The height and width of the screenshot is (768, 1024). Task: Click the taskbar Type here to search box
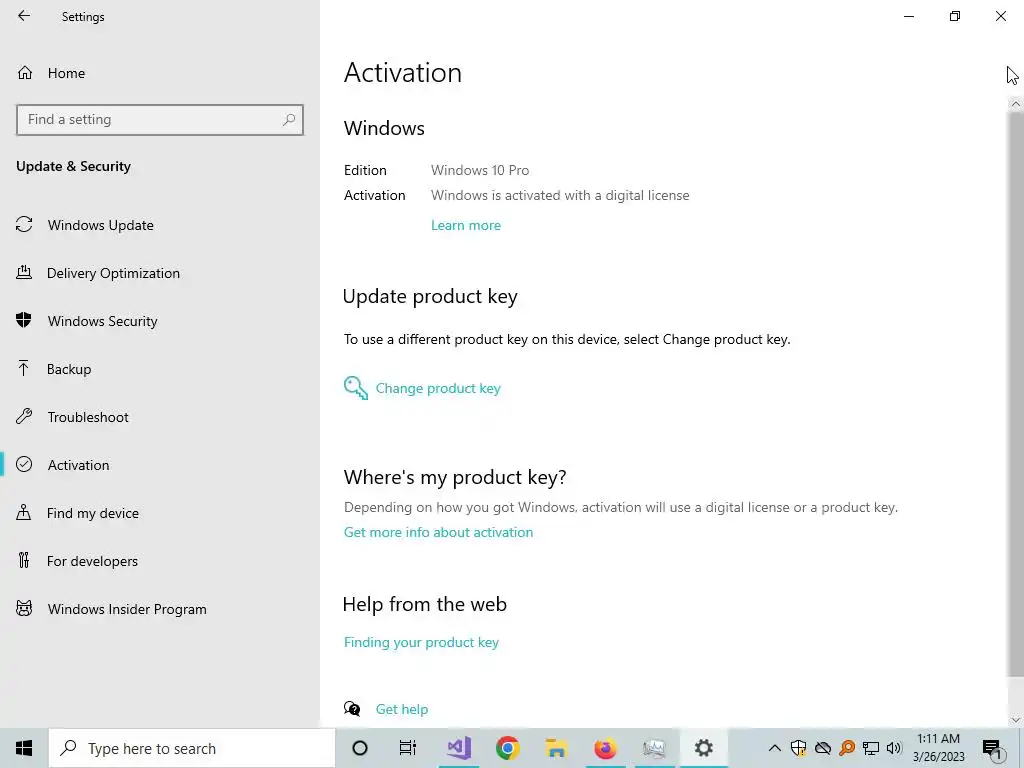[192, 748]
